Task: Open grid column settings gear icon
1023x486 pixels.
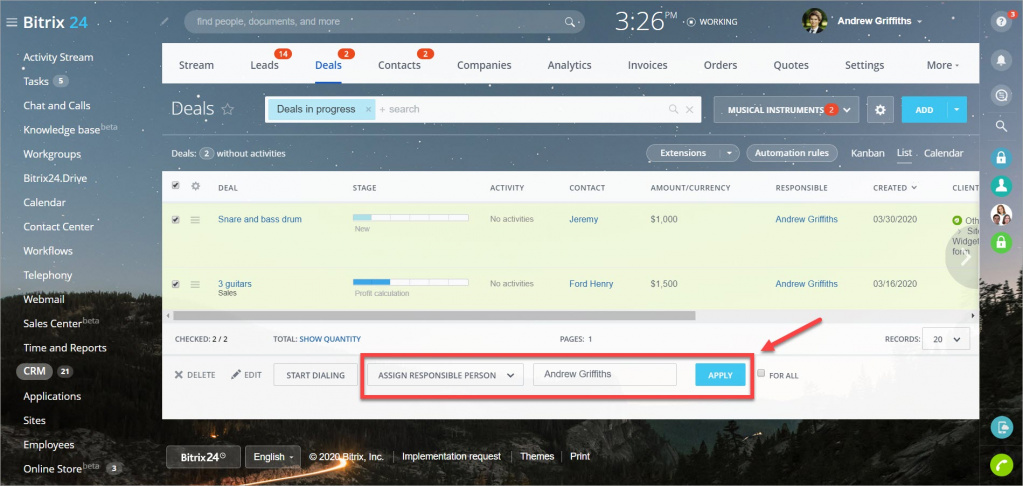Action: tap(195, 187)
